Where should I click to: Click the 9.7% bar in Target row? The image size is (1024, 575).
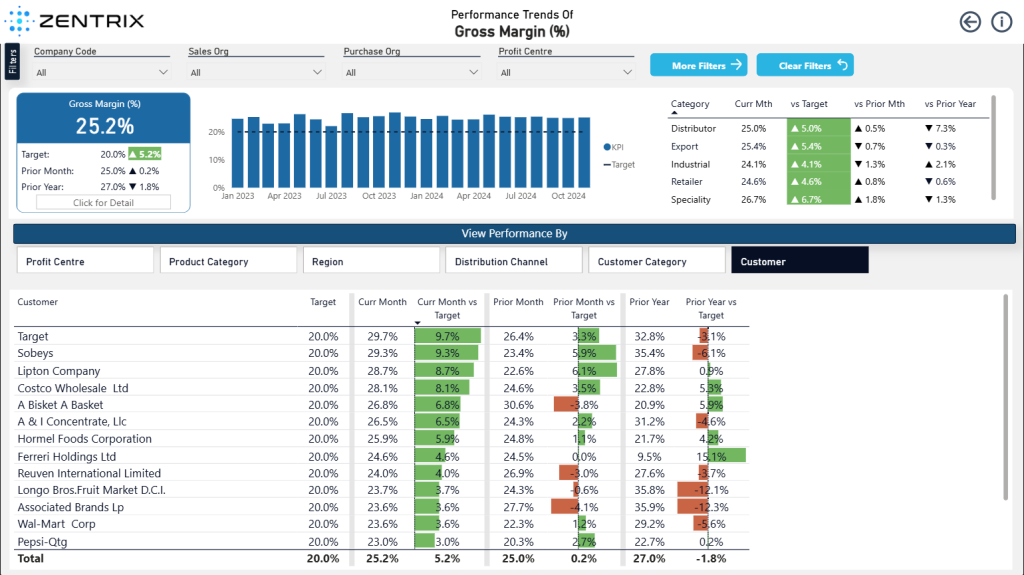[447, 336]
